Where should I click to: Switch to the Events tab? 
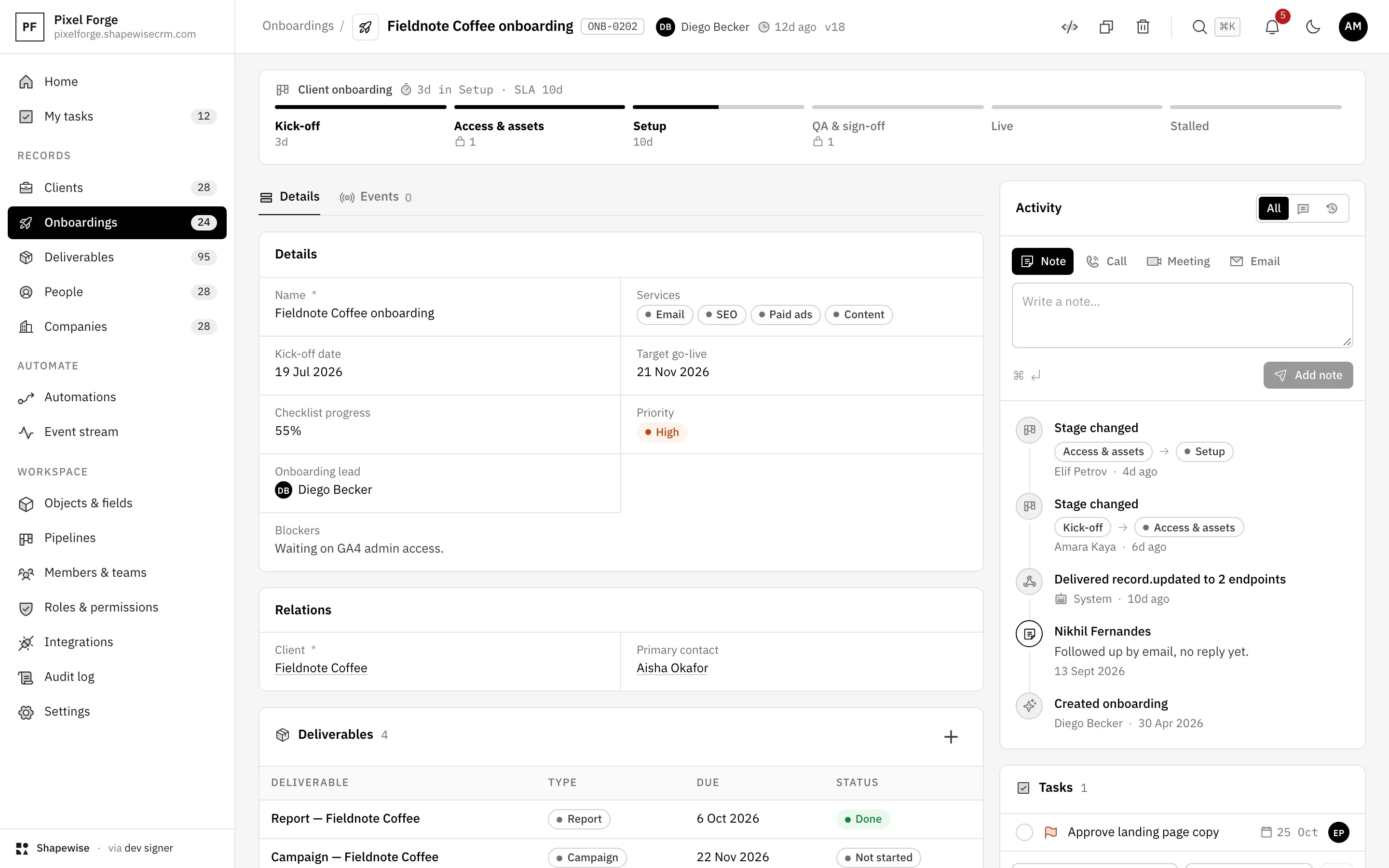point(375,197)
